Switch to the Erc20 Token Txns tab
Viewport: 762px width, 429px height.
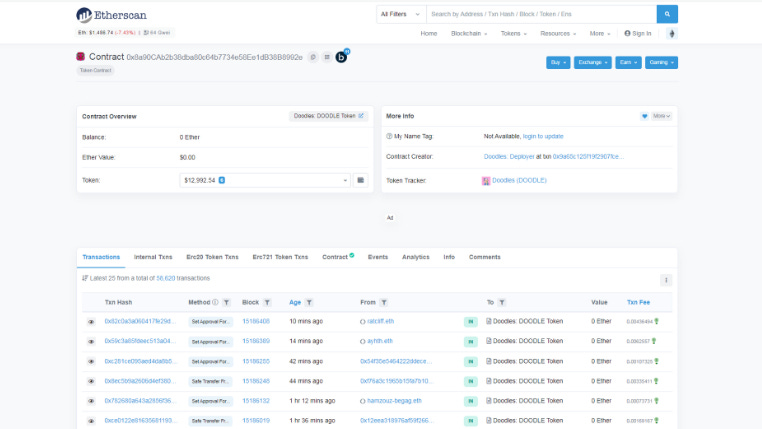coord(212,257)
